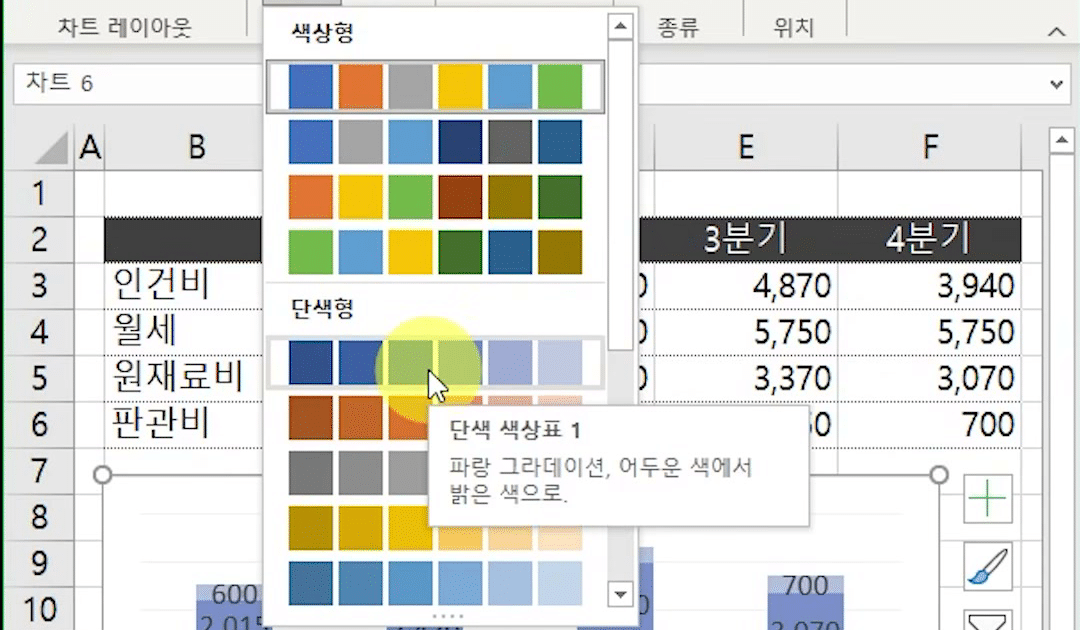This screenshot has width=1080, height=630.
Task: Select row 1 header
Action: pyautogui.click(x=39, y=193)
